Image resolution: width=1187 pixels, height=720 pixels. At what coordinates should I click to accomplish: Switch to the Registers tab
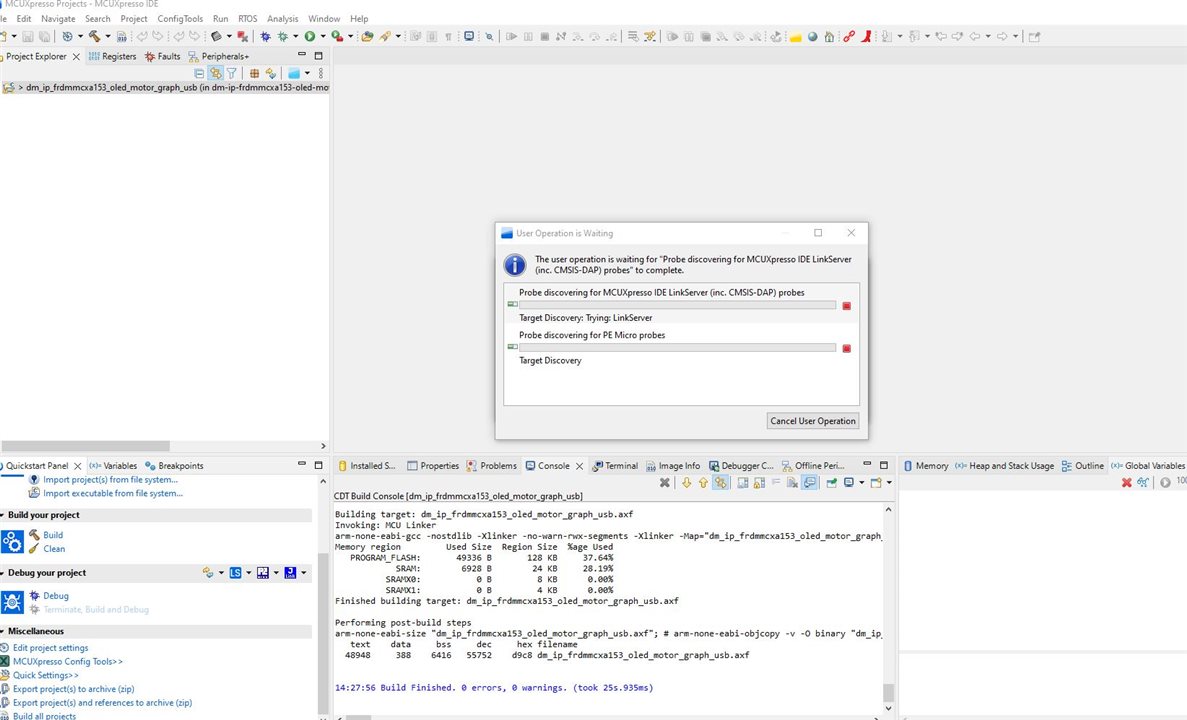click(x=112, y=56)
